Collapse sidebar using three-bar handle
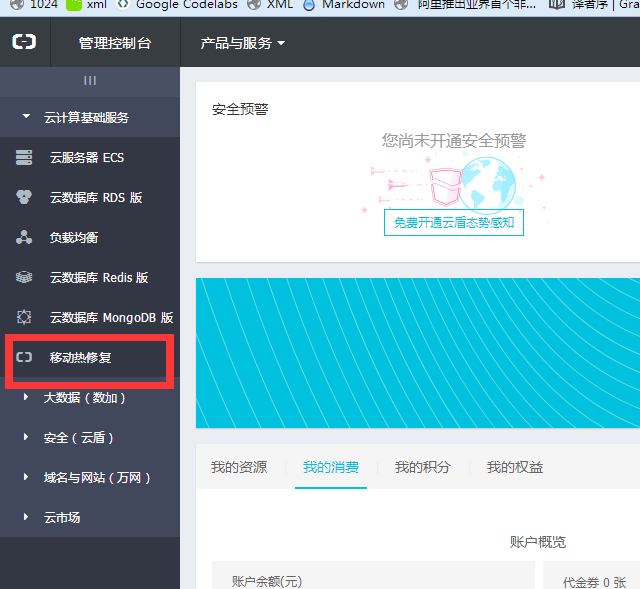This screenshot has width=640, height=589. 90,81
